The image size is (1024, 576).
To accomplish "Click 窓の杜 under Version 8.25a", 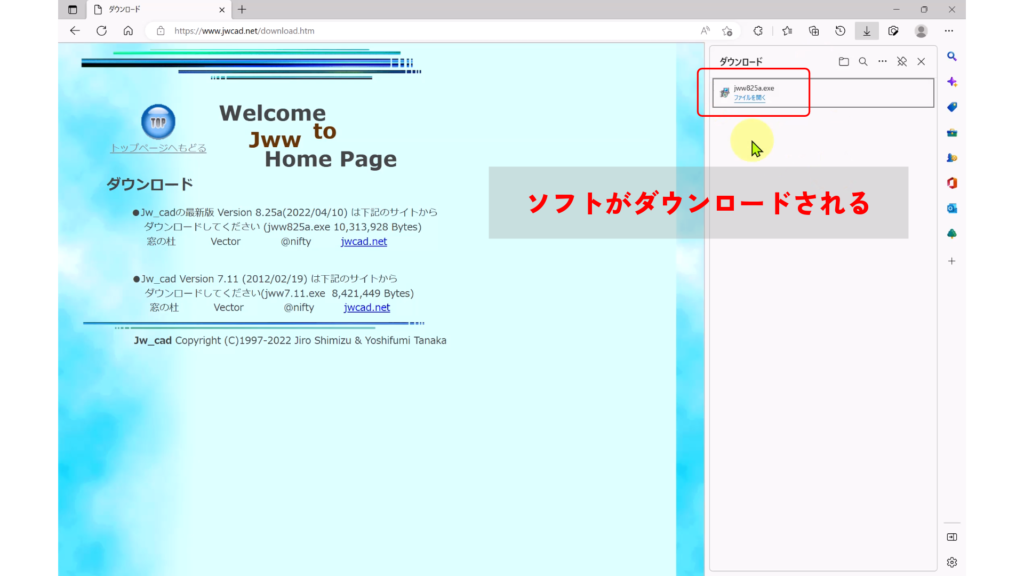I will (x=161, y=242).
